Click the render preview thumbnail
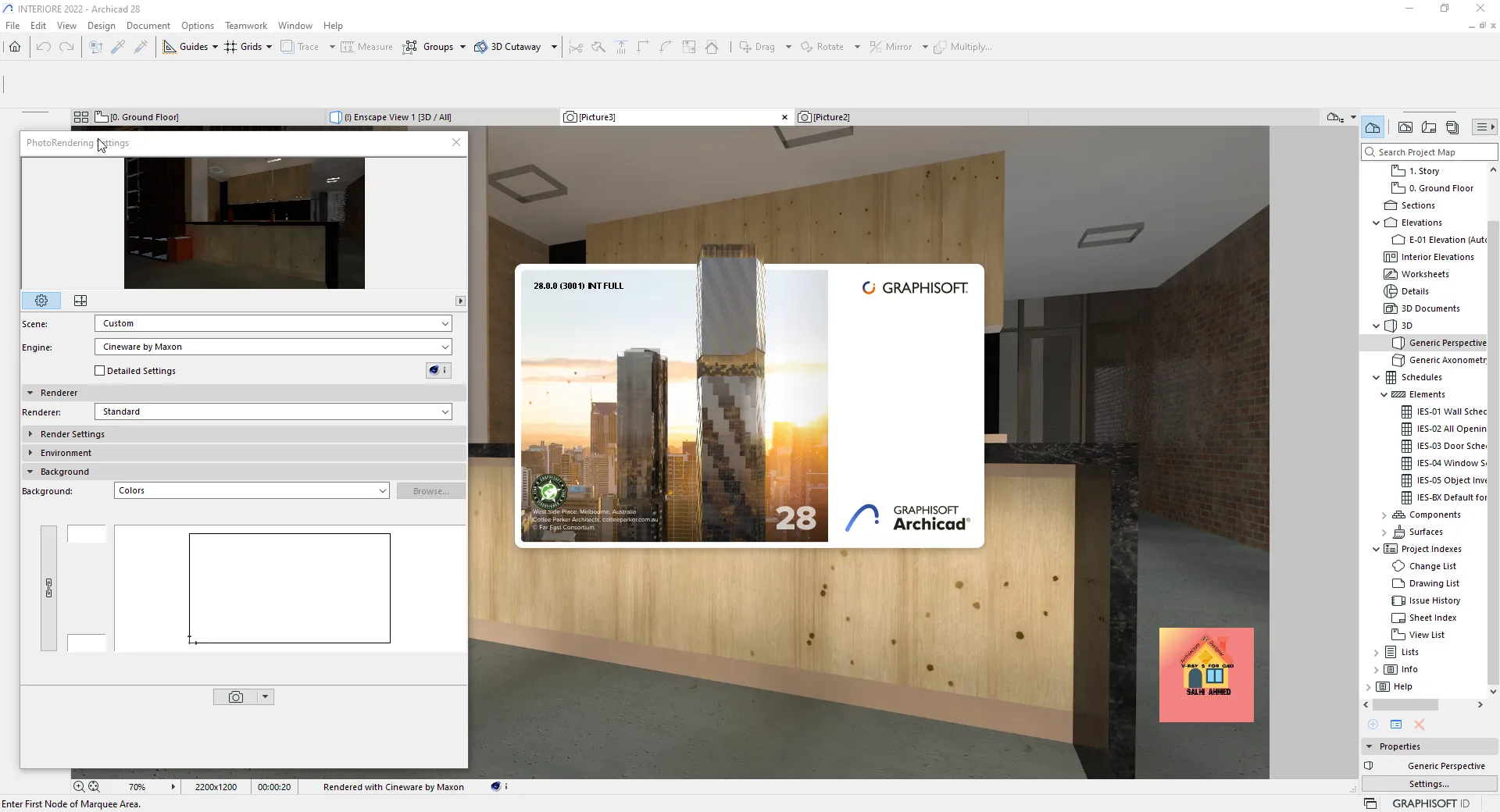This screenshot has width=1500, height=812. (245, 223)
